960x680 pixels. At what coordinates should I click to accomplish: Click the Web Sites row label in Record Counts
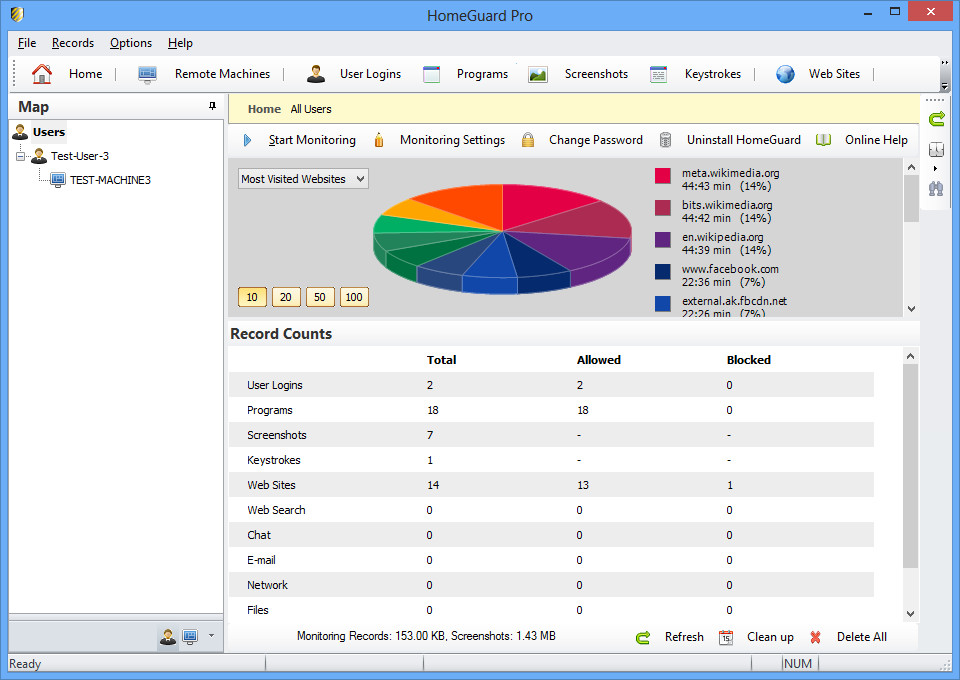pos(271,485)
